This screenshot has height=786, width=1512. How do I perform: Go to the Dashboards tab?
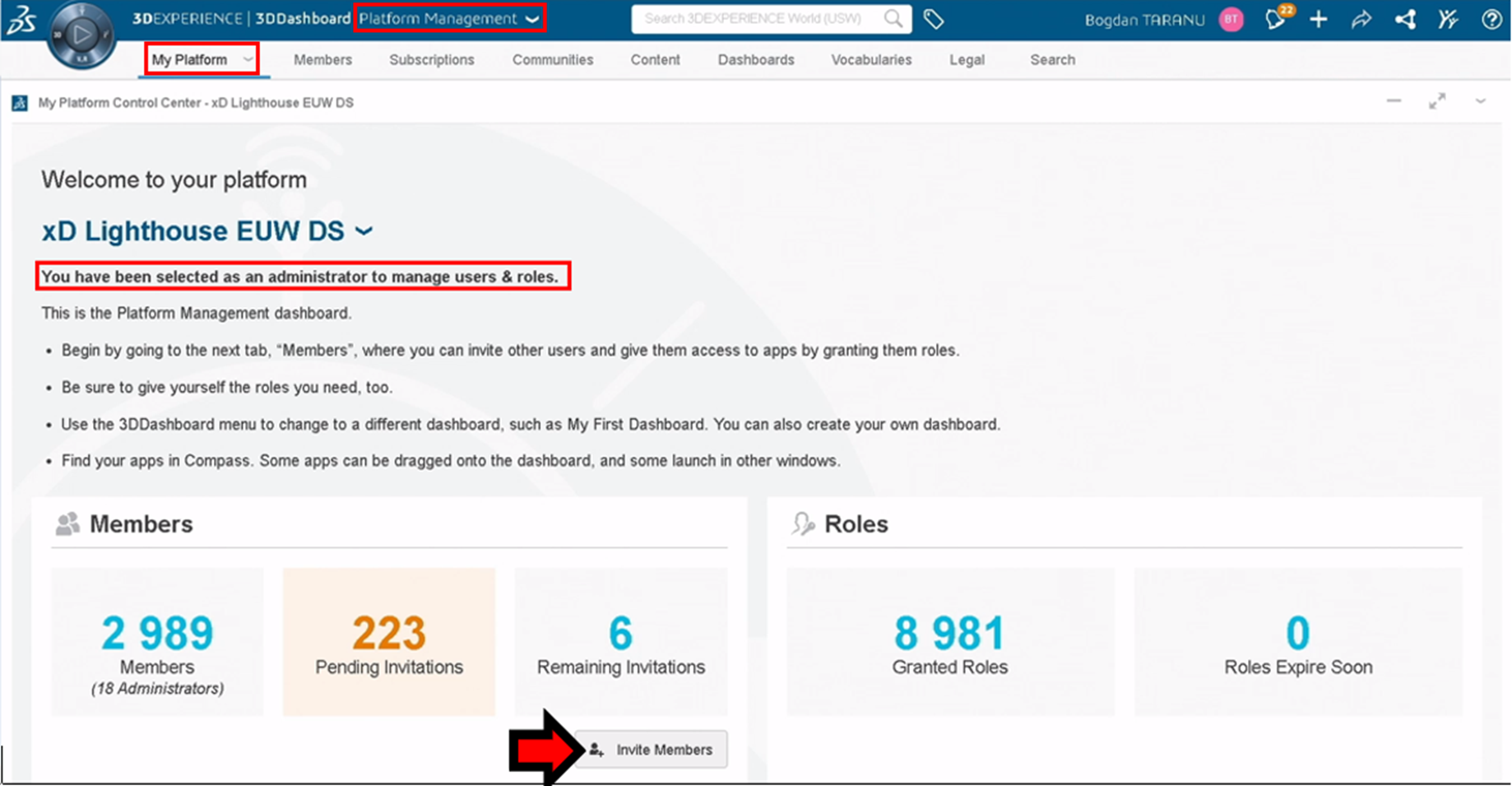[756, 59]
